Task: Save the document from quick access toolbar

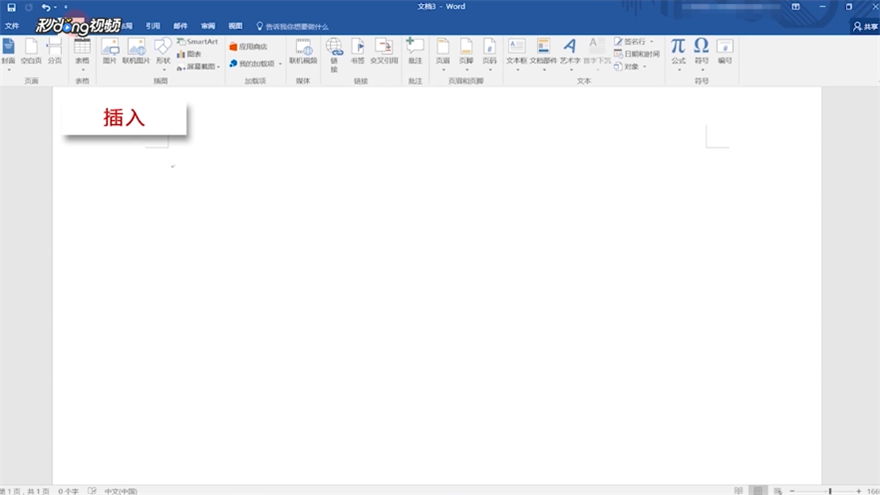Action: point(11,7)
